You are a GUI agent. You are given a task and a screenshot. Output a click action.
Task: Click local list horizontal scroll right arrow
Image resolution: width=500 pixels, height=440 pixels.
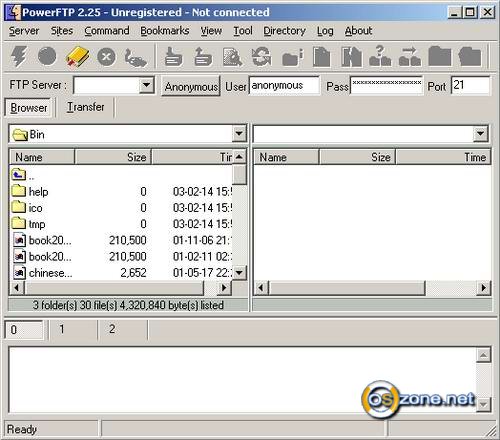(224, 288)
